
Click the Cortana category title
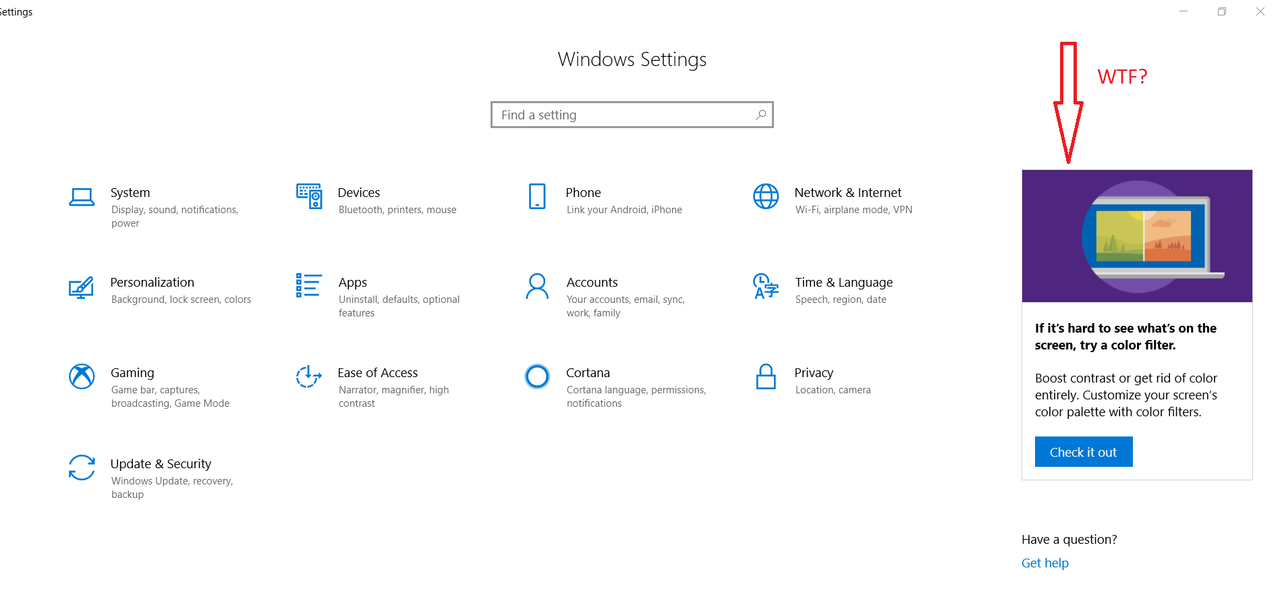(588, 373)
